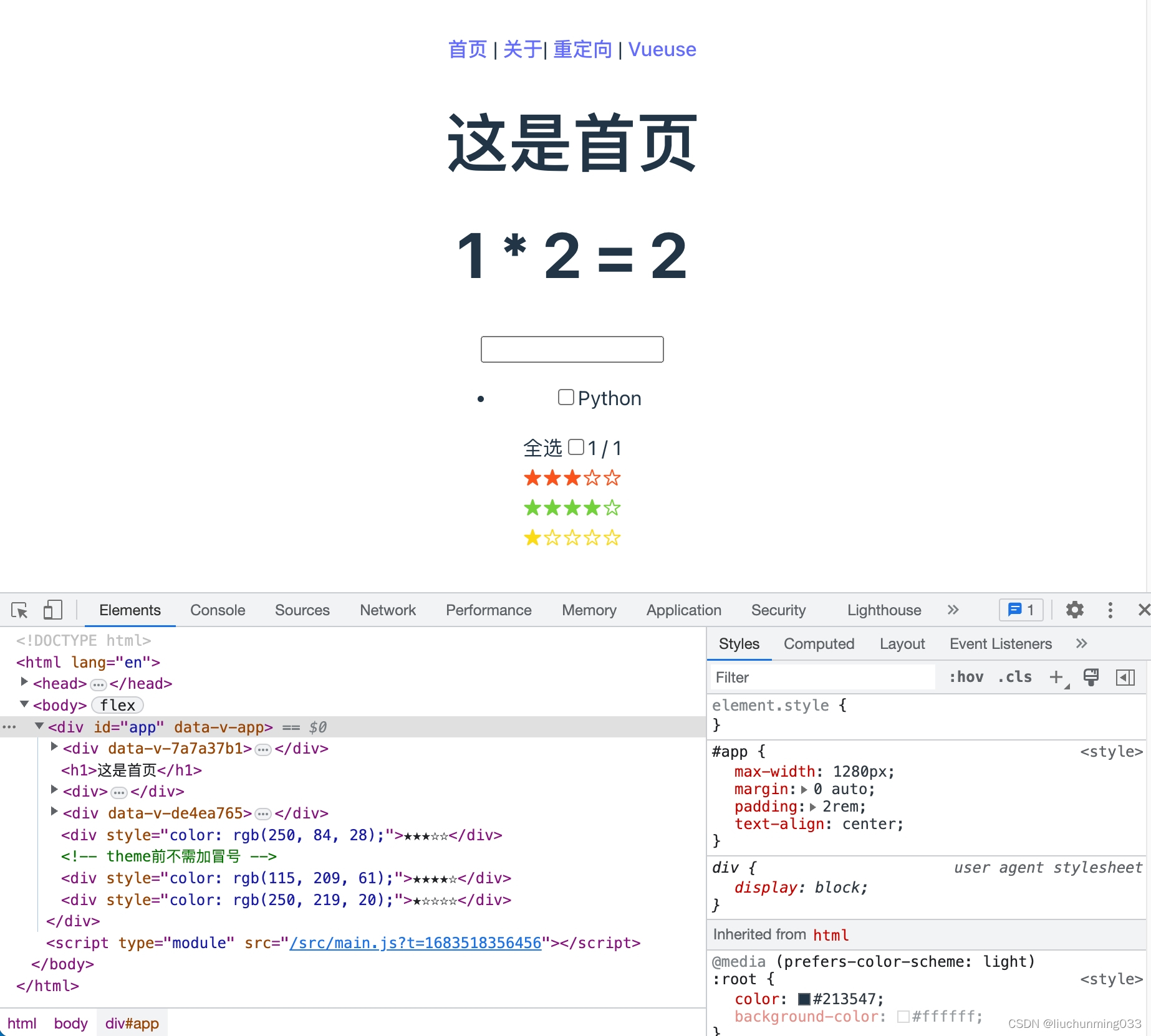Viewport: 1151px width, 1036px height.
Task: Toggle rendering emulations paintbrush icon
Action: [1091, 678]
